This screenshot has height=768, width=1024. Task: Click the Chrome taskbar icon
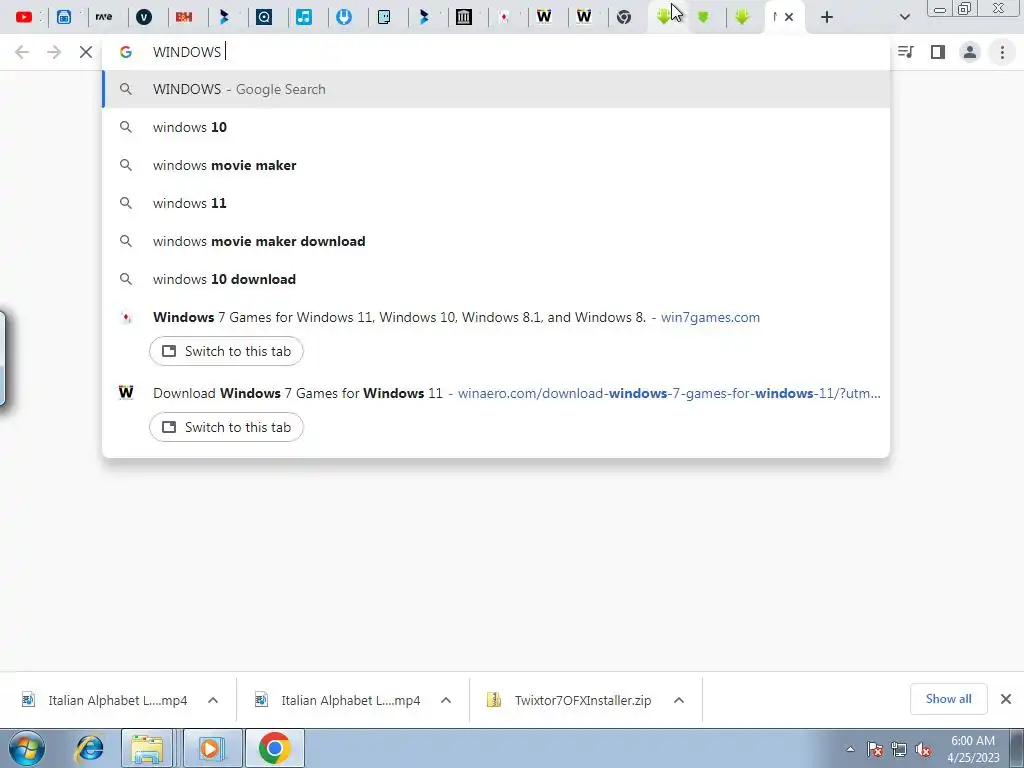click(274, 748)
